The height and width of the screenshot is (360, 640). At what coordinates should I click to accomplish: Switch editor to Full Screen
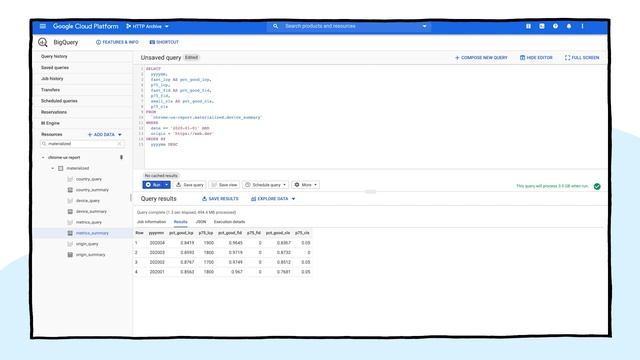coord(582,58)
